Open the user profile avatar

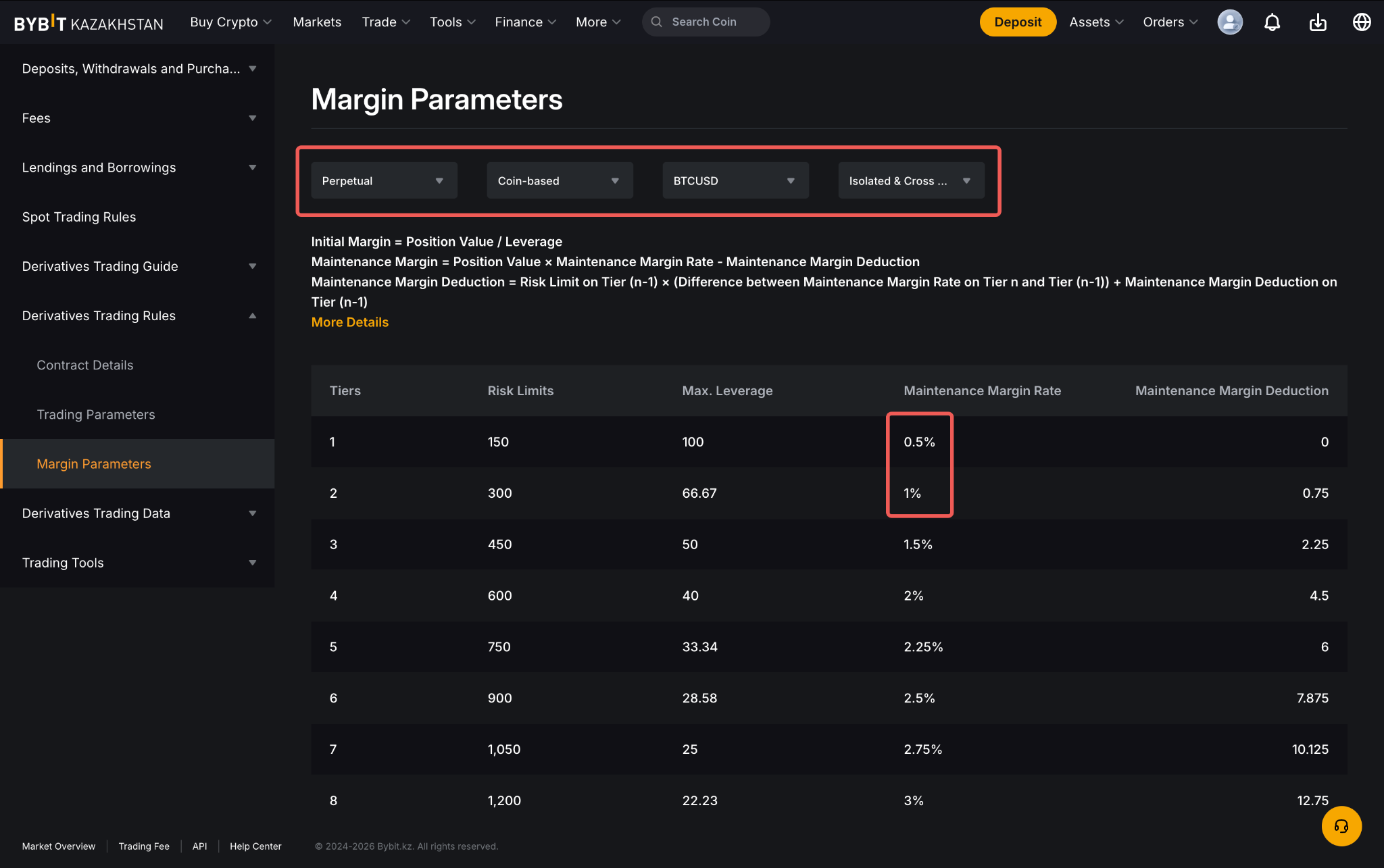tap(1229, 22)
